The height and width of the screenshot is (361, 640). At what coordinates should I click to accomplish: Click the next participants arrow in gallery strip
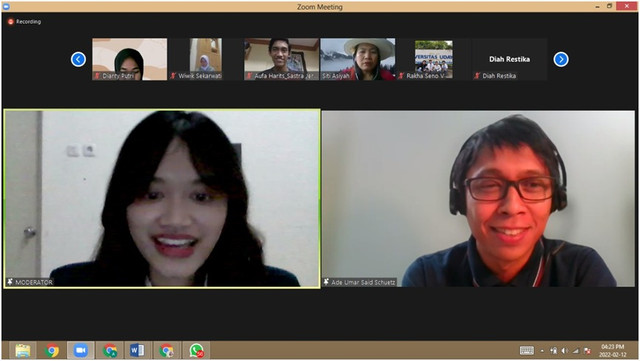[x=561, y=59]
